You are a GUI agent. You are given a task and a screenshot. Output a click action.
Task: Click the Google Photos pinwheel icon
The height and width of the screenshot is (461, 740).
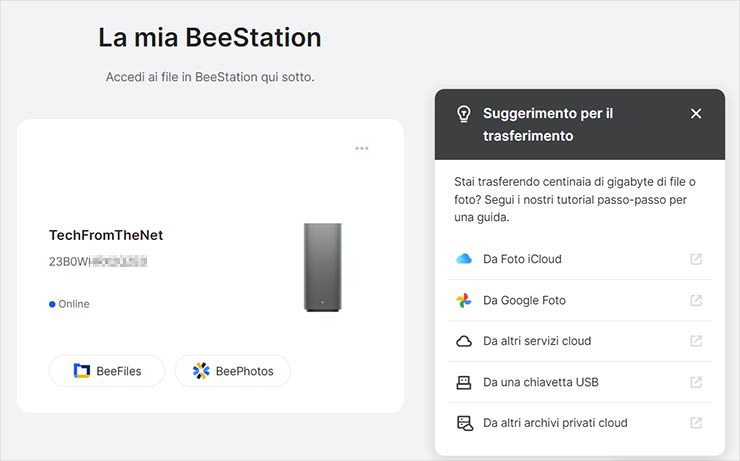(464, 300)
